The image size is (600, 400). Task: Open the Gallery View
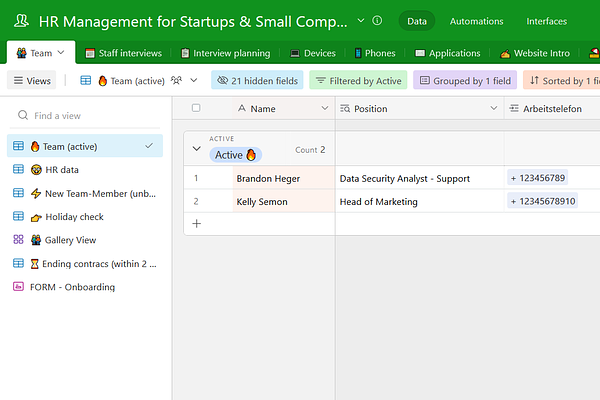point(85,240)
